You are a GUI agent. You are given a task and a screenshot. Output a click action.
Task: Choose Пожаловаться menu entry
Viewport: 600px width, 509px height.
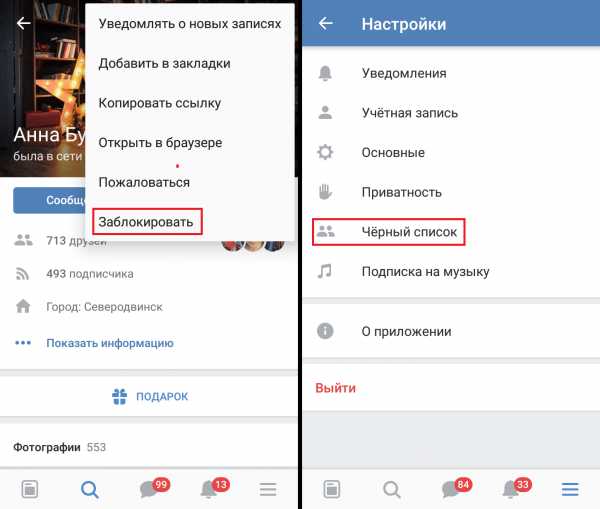tap(144, 182)
